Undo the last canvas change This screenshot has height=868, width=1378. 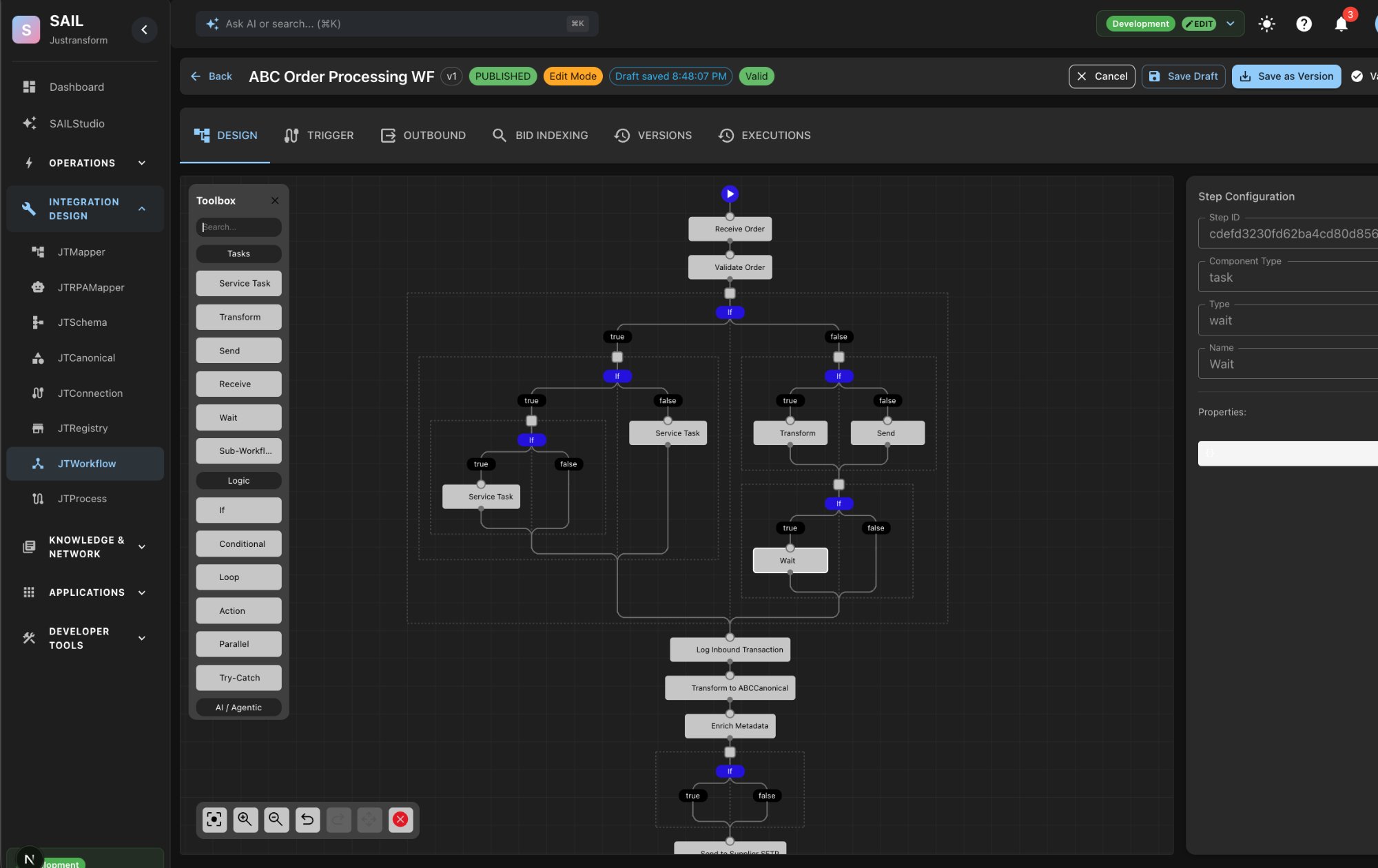pyautogui.click(x=307, y=819)
